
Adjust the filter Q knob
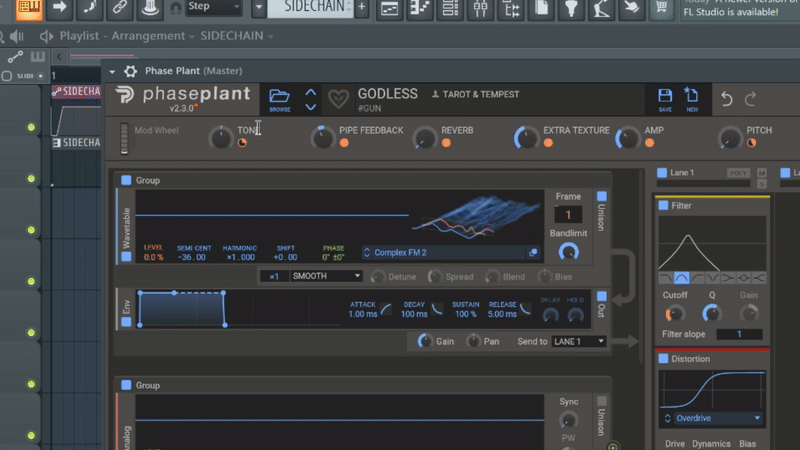tap(712, 313)
